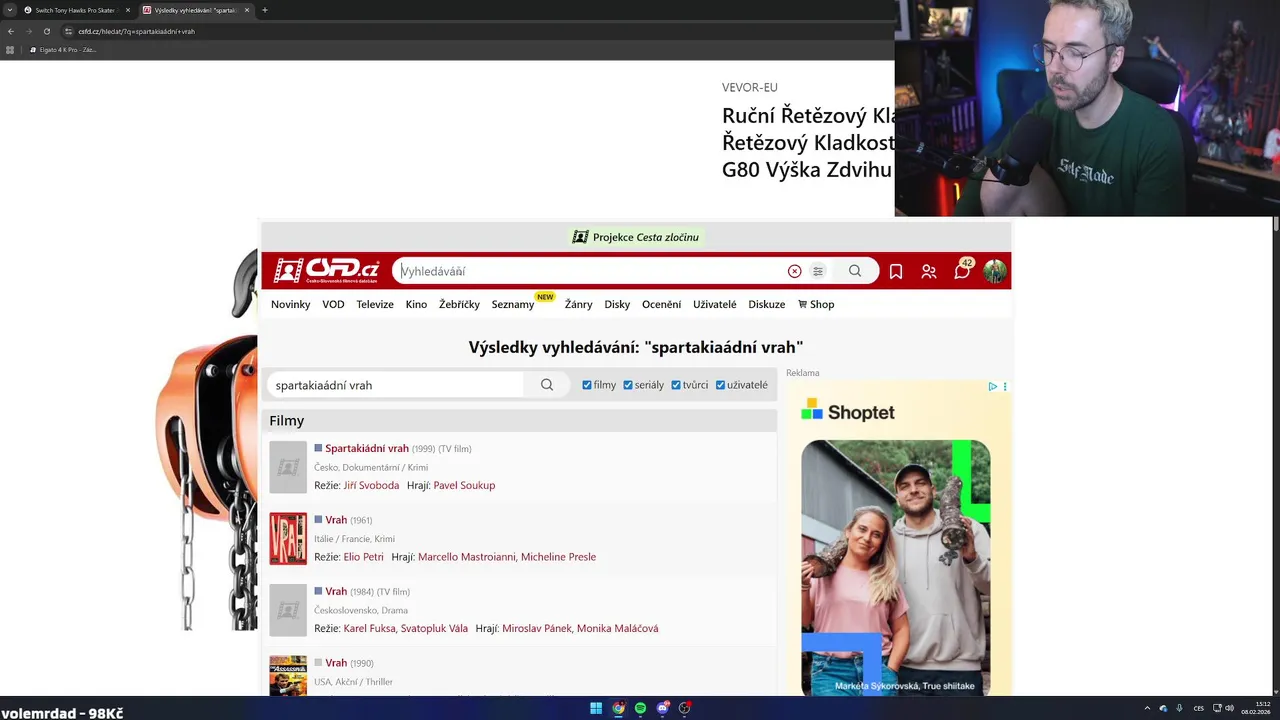1280x720 pixels.
Task: Click the header Vyhledávání search field
Action: [x=590, y=271]
